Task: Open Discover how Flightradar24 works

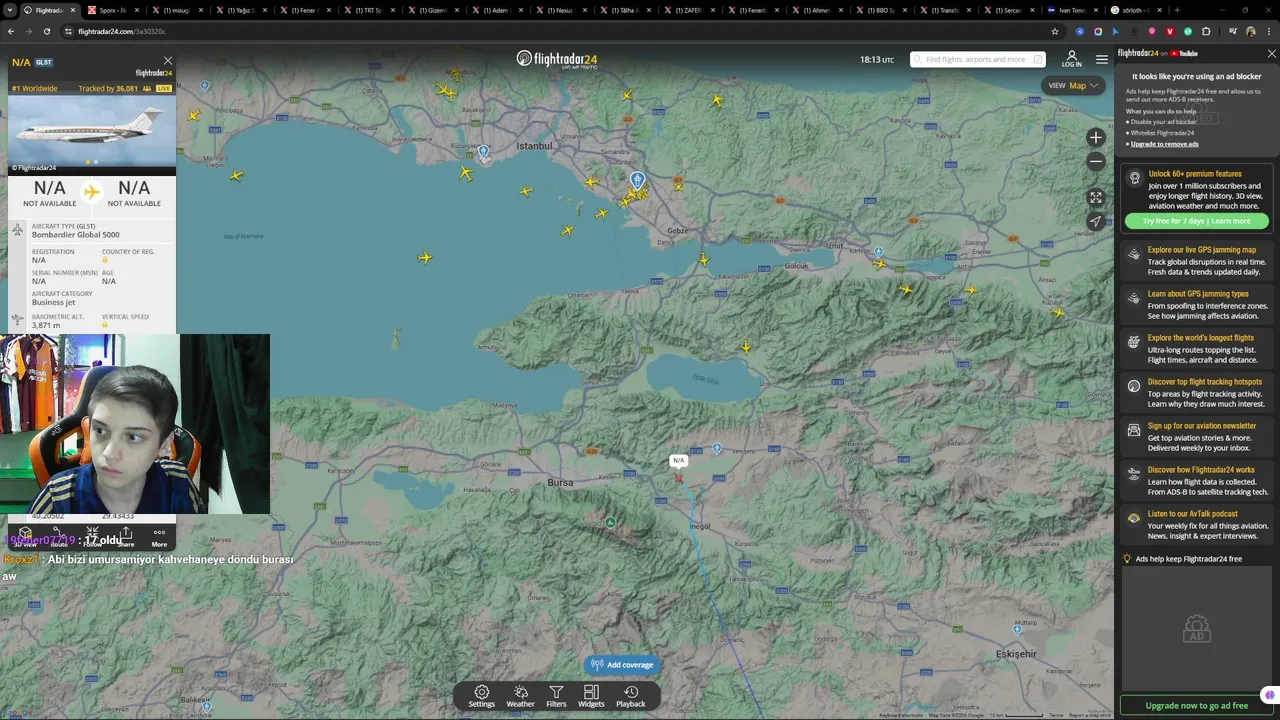Action: 1196,480
